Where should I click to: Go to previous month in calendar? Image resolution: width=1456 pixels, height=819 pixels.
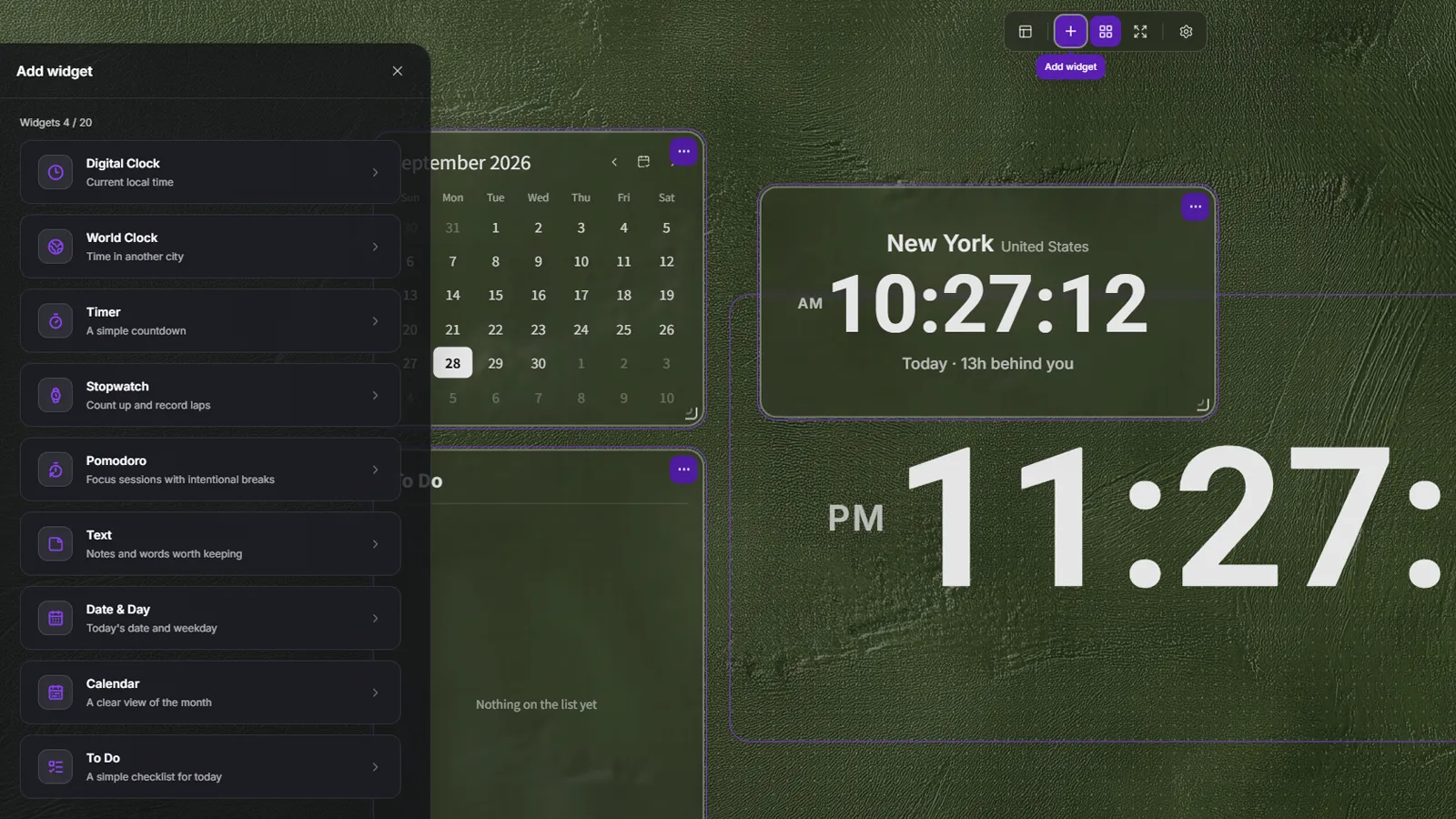tap(614, 162)
